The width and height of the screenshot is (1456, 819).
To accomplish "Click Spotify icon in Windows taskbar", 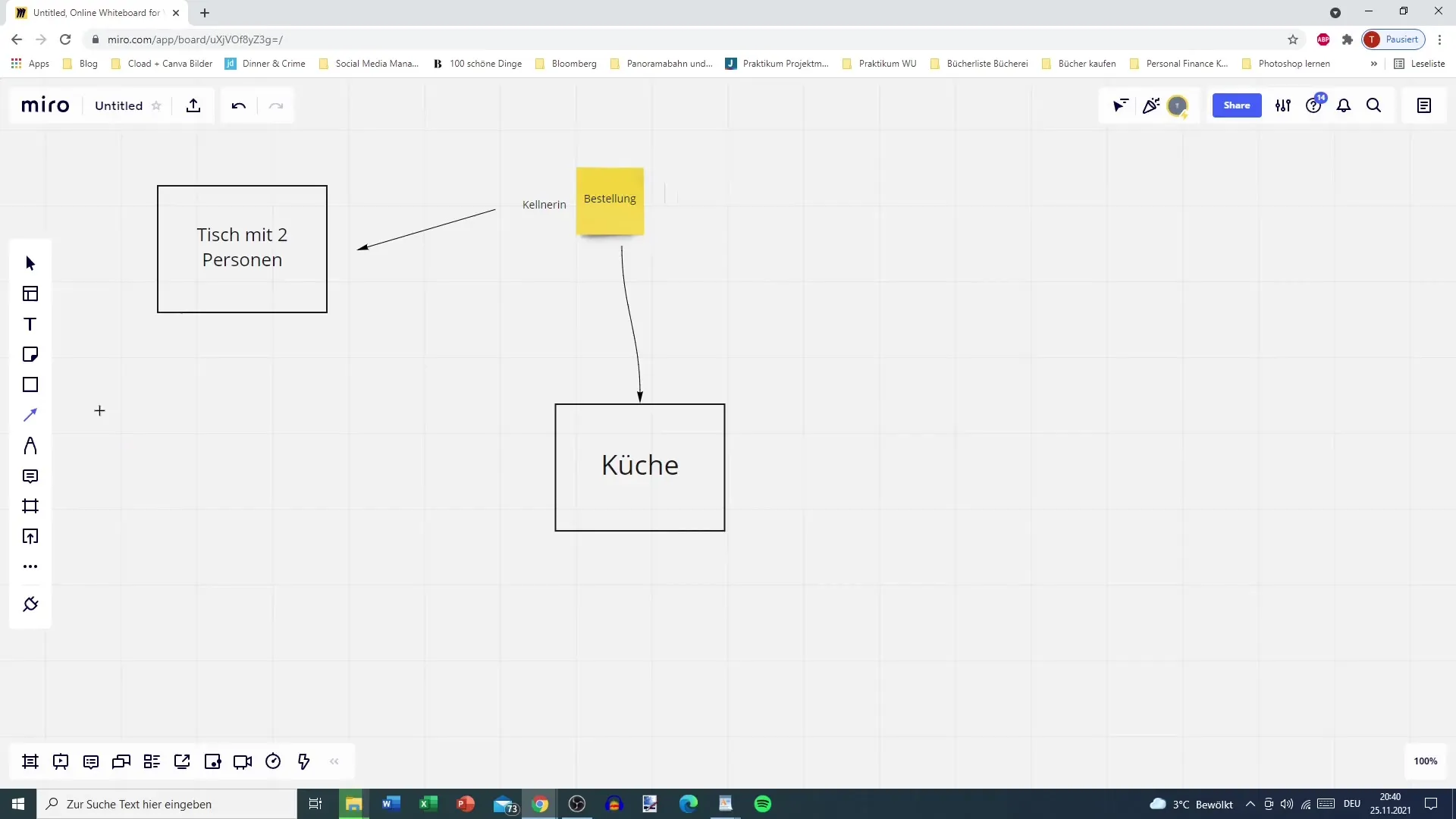I will click(x=764, y=804).
